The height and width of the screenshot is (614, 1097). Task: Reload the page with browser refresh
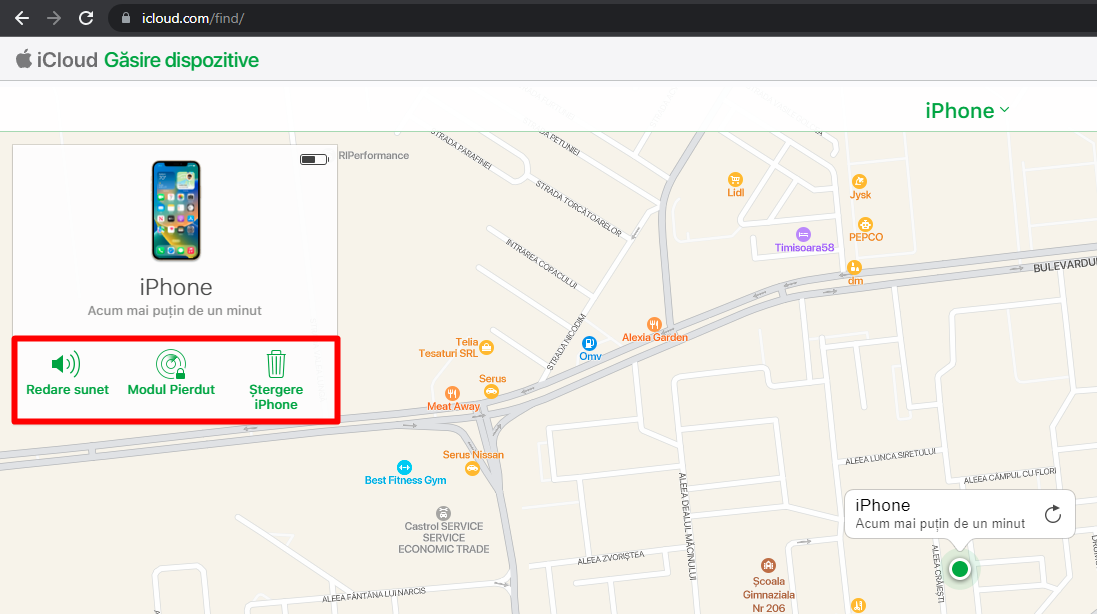tap(86, 17)
